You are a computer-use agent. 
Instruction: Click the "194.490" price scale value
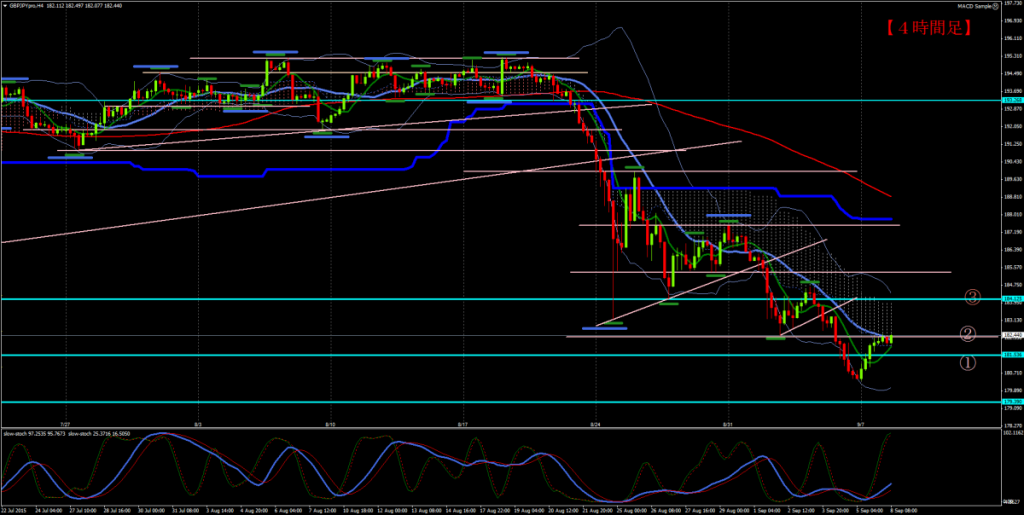tap(1013, 73)
